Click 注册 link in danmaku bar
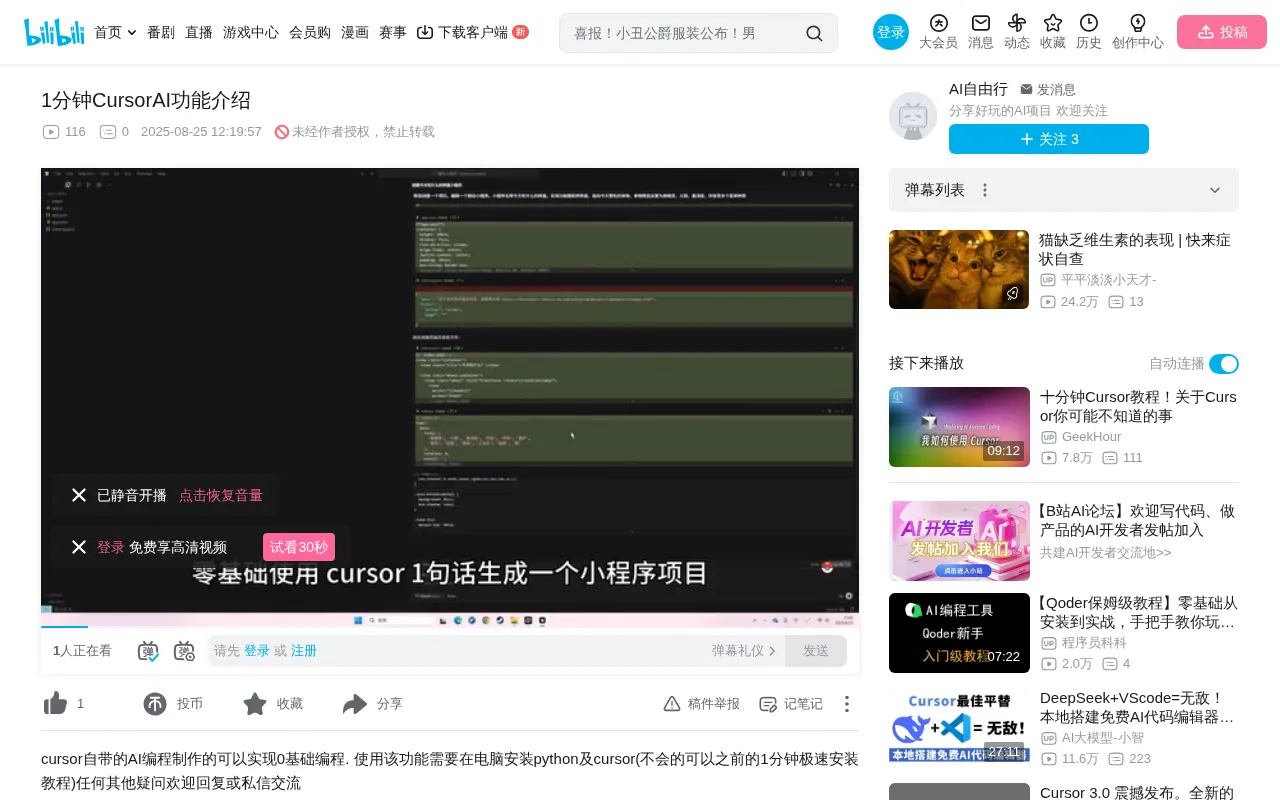This screenshot has width=1280, height=800. click(x=304, y=651)
